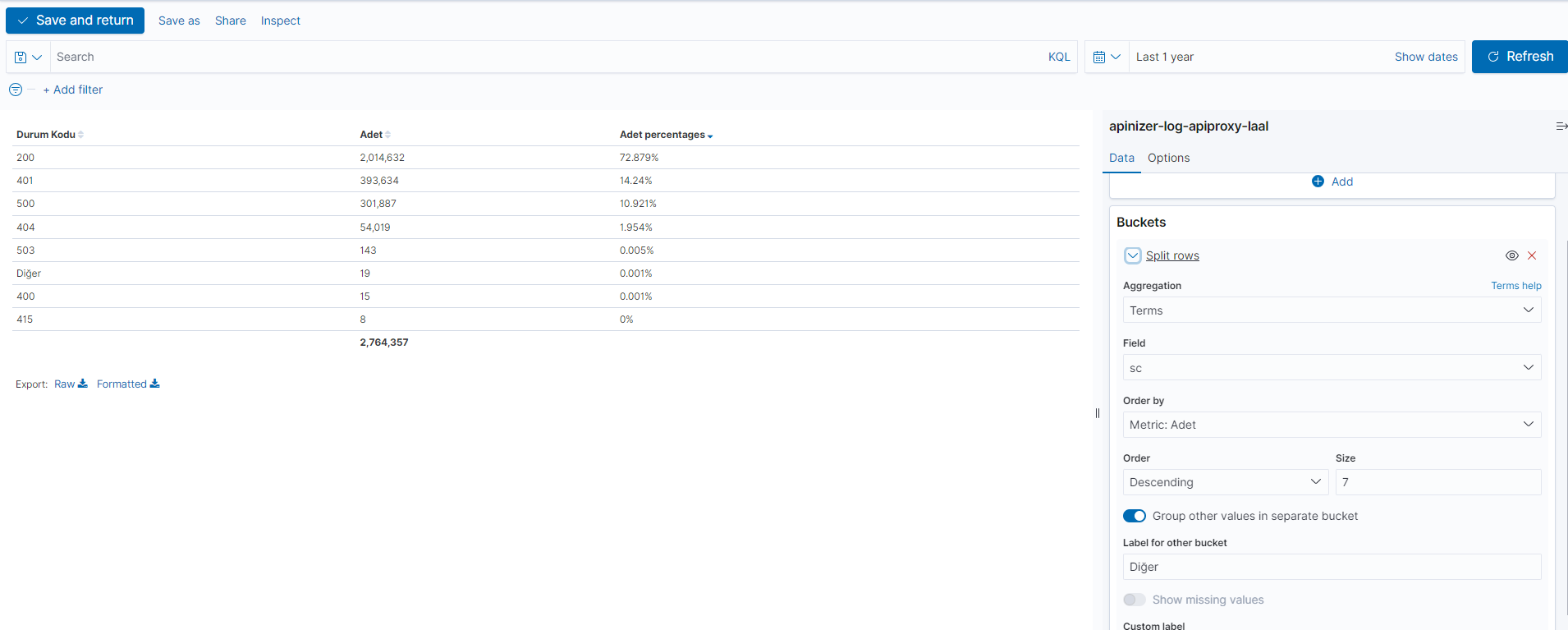The image size is (1568, 630).
Task: Toggle Split rows visibility eye icon
Action: (1511, 255)
